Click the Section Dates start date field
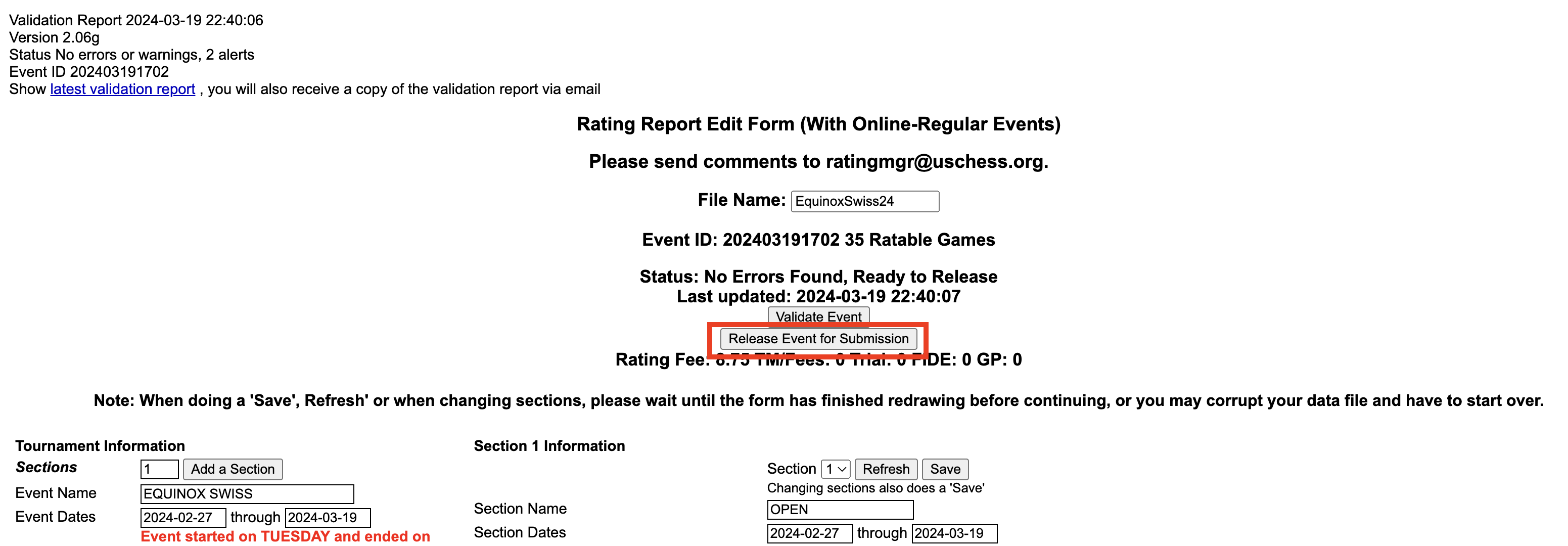 [x=809, y=534]
